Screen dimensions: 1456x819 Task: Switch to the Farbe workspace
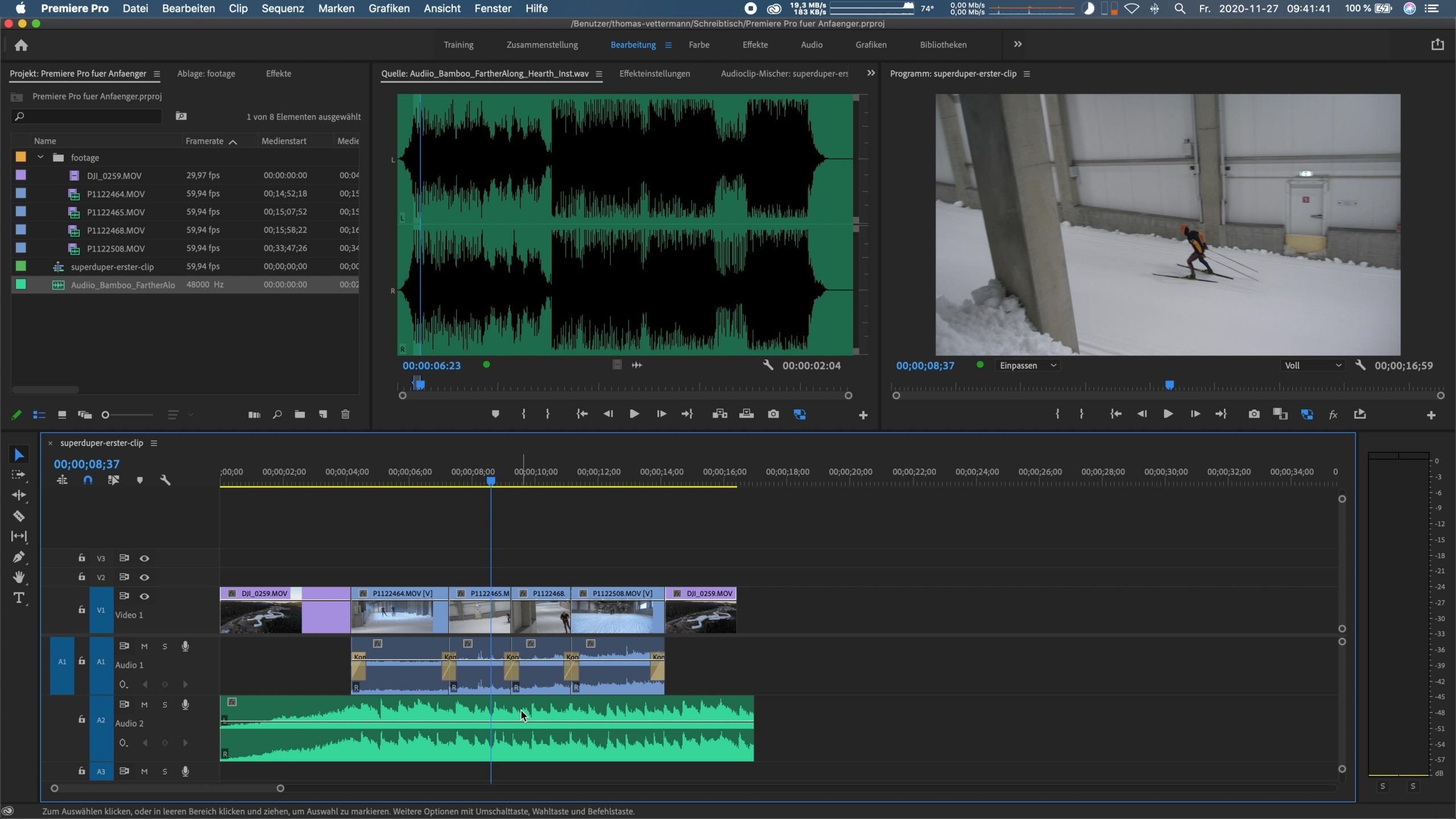click(698, 45)
